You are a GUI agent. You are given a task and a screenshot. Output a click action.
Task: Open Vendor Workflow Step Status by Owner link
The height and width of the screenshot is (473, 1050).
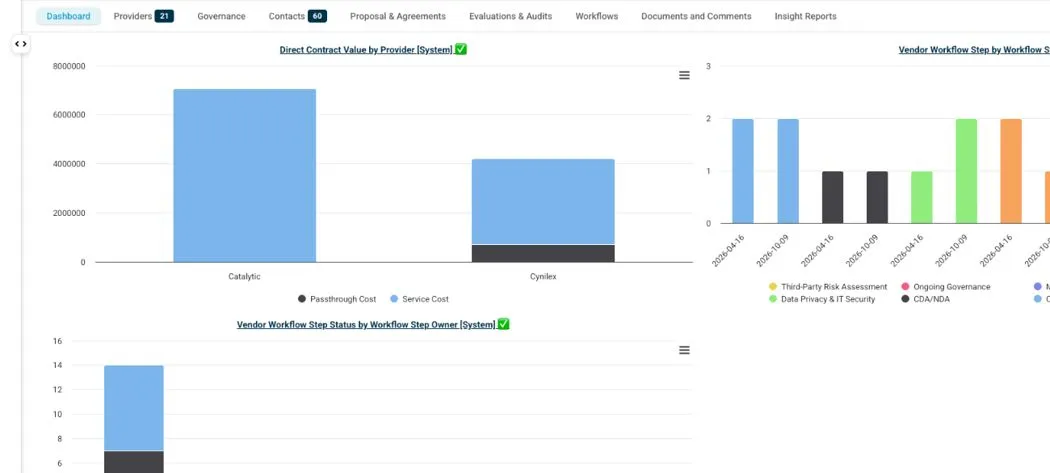tap(366, 324)
